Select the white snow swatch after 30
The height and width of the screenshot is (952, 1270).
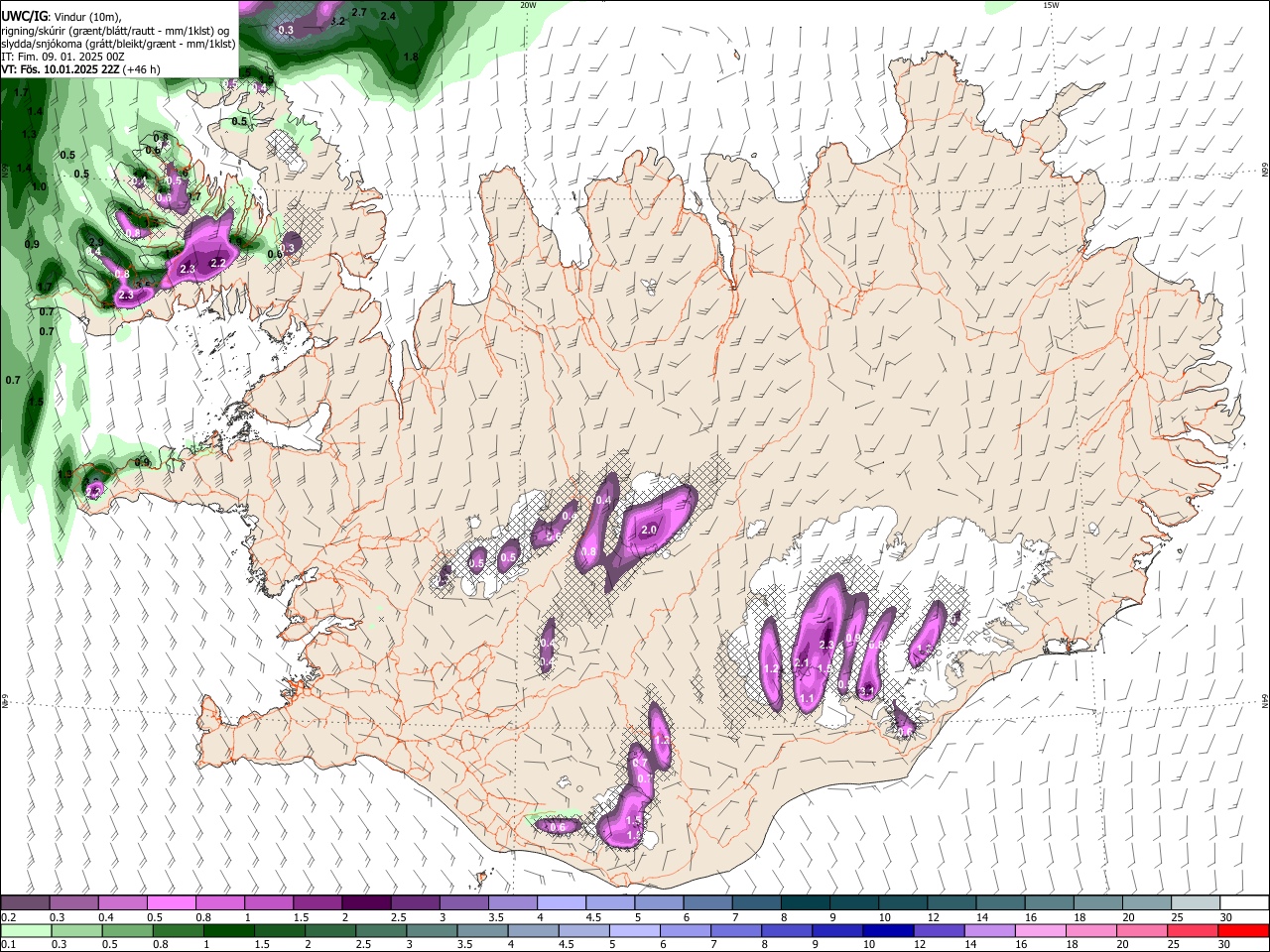point(1243,902)
